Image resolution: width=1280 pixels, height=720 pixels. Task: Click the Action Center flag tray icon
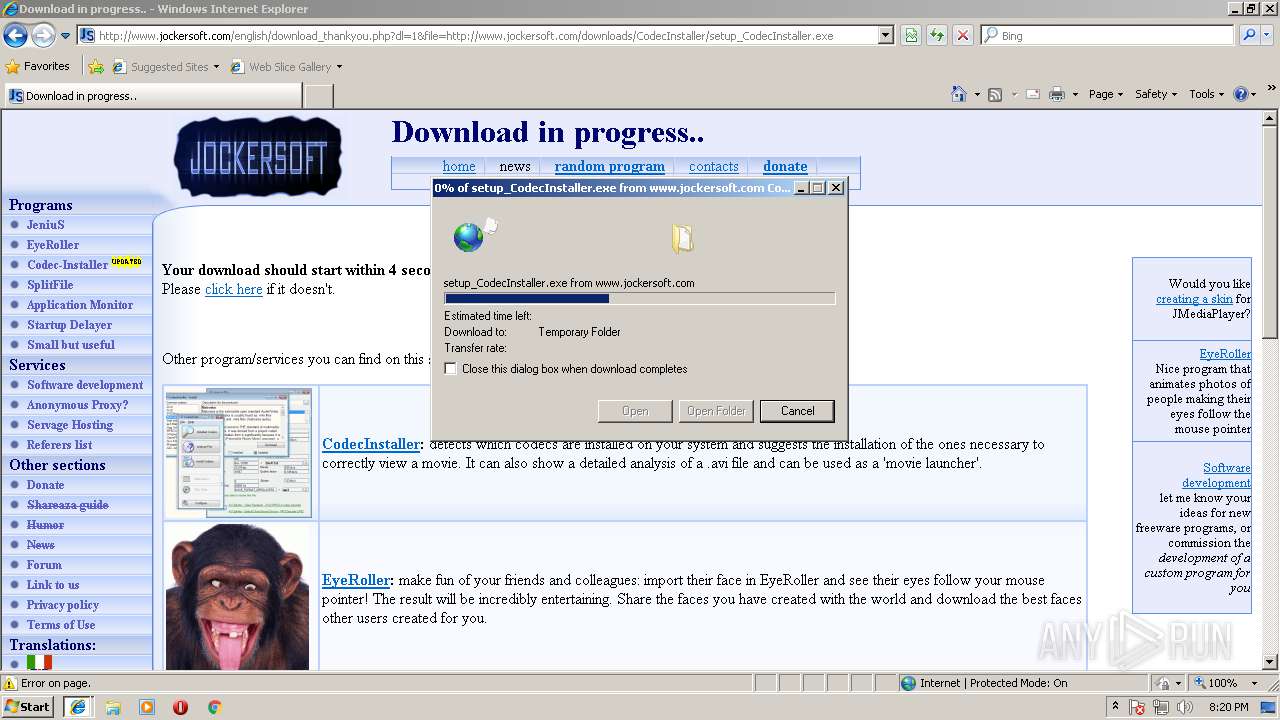point(1137,707)
